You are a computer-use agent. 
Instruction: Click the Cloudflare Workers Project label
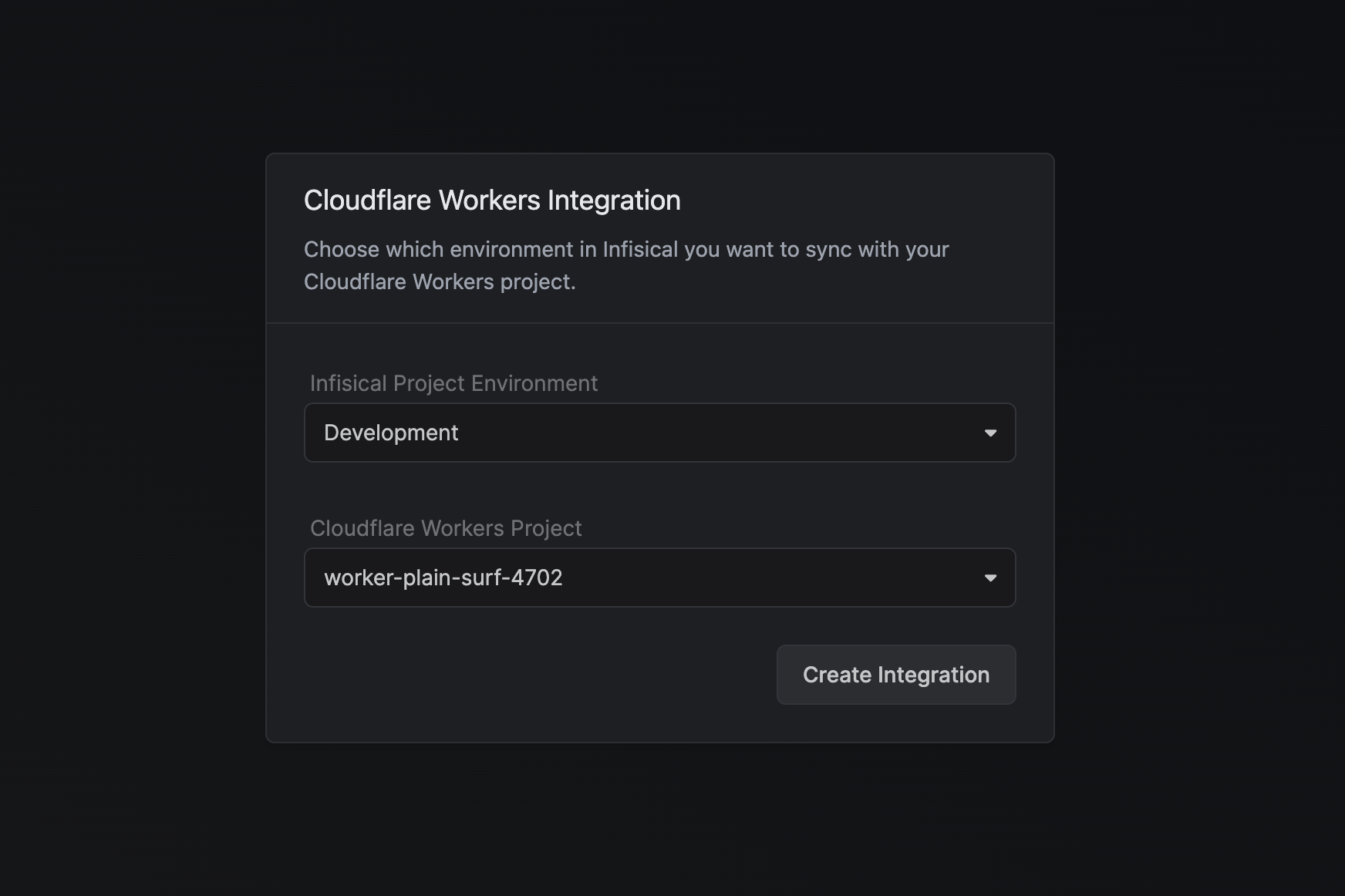click(446, 528)
